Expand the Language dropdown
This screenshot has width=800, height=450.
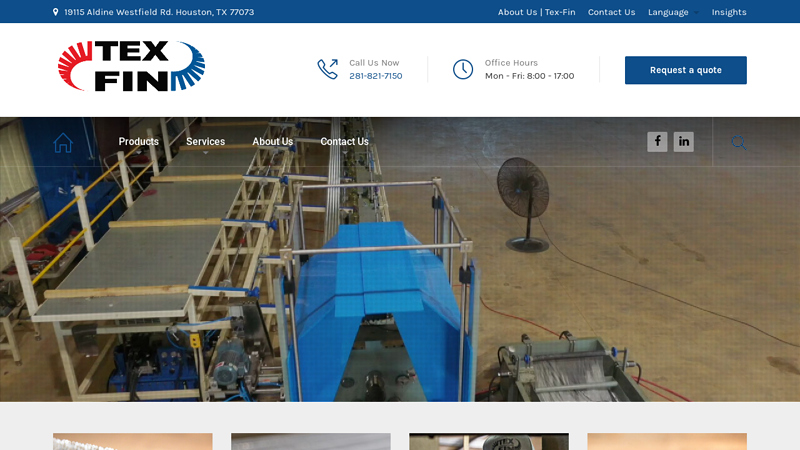coord(667,12)
